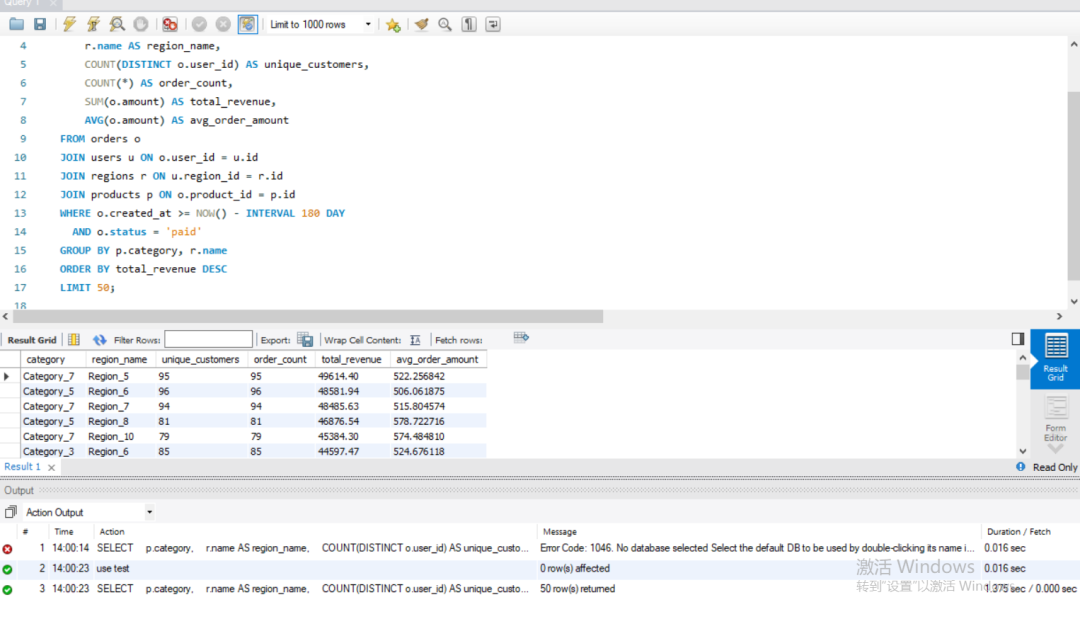Toggle auto-commit mode

(x=247, y=25)
